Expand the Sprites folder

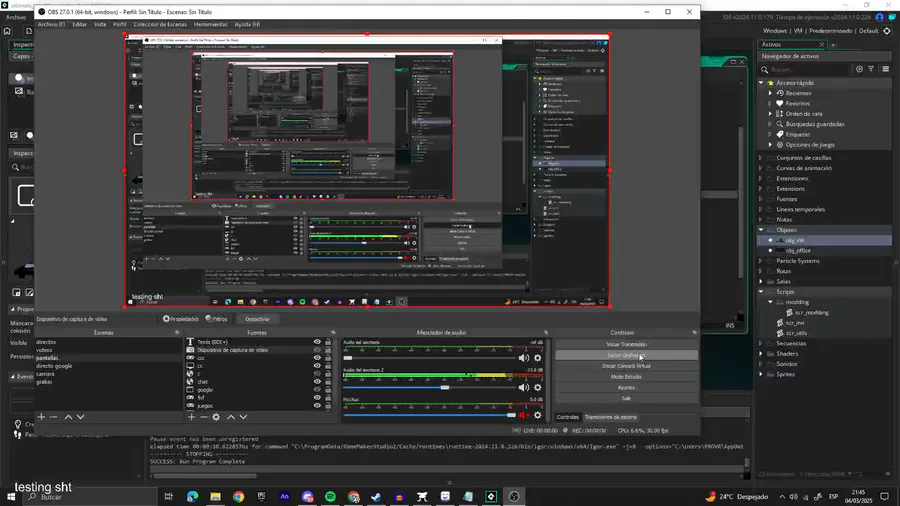coord(761,375)
